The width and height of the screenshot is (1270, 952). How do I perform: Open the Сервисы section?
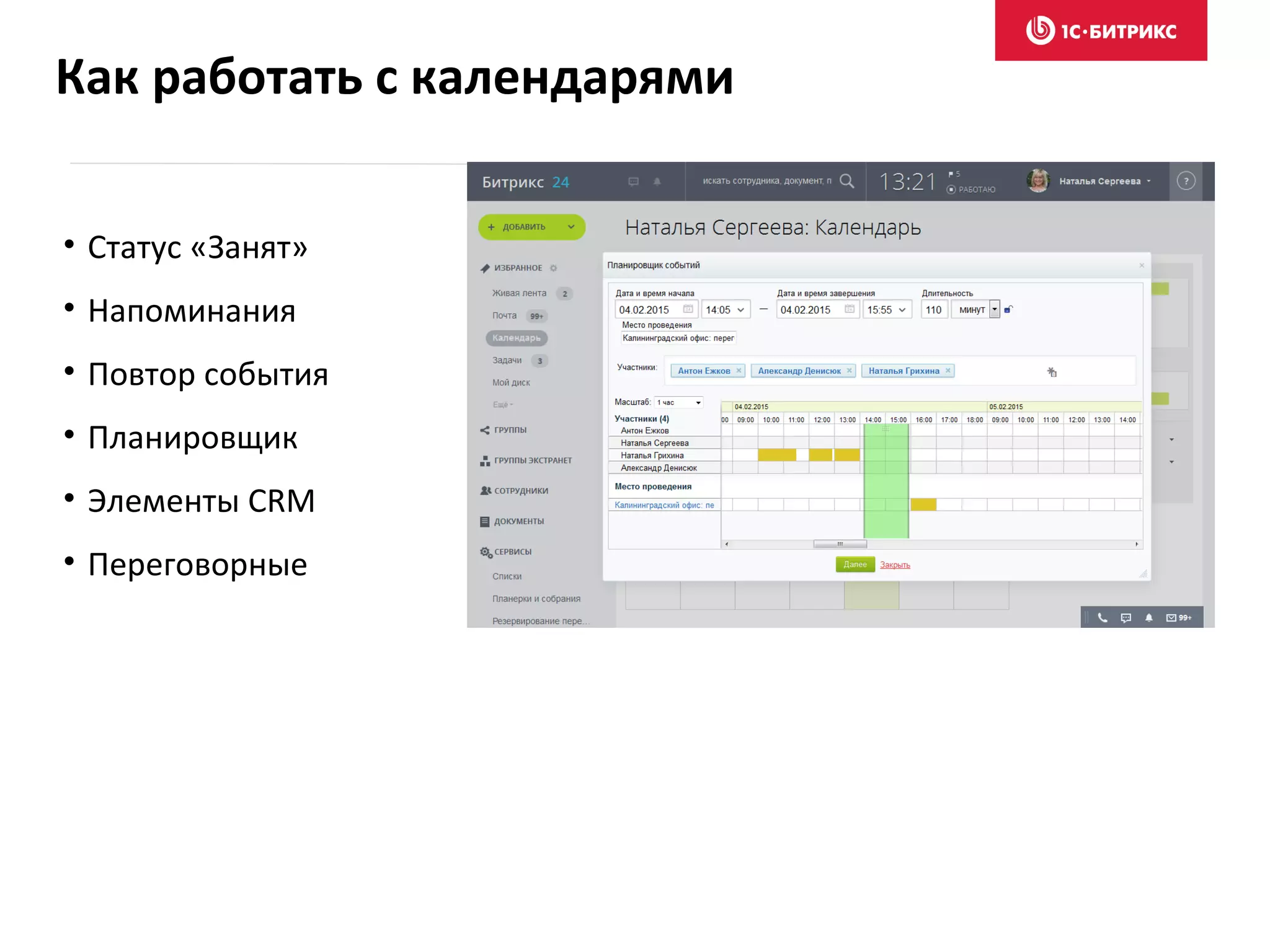506,552
